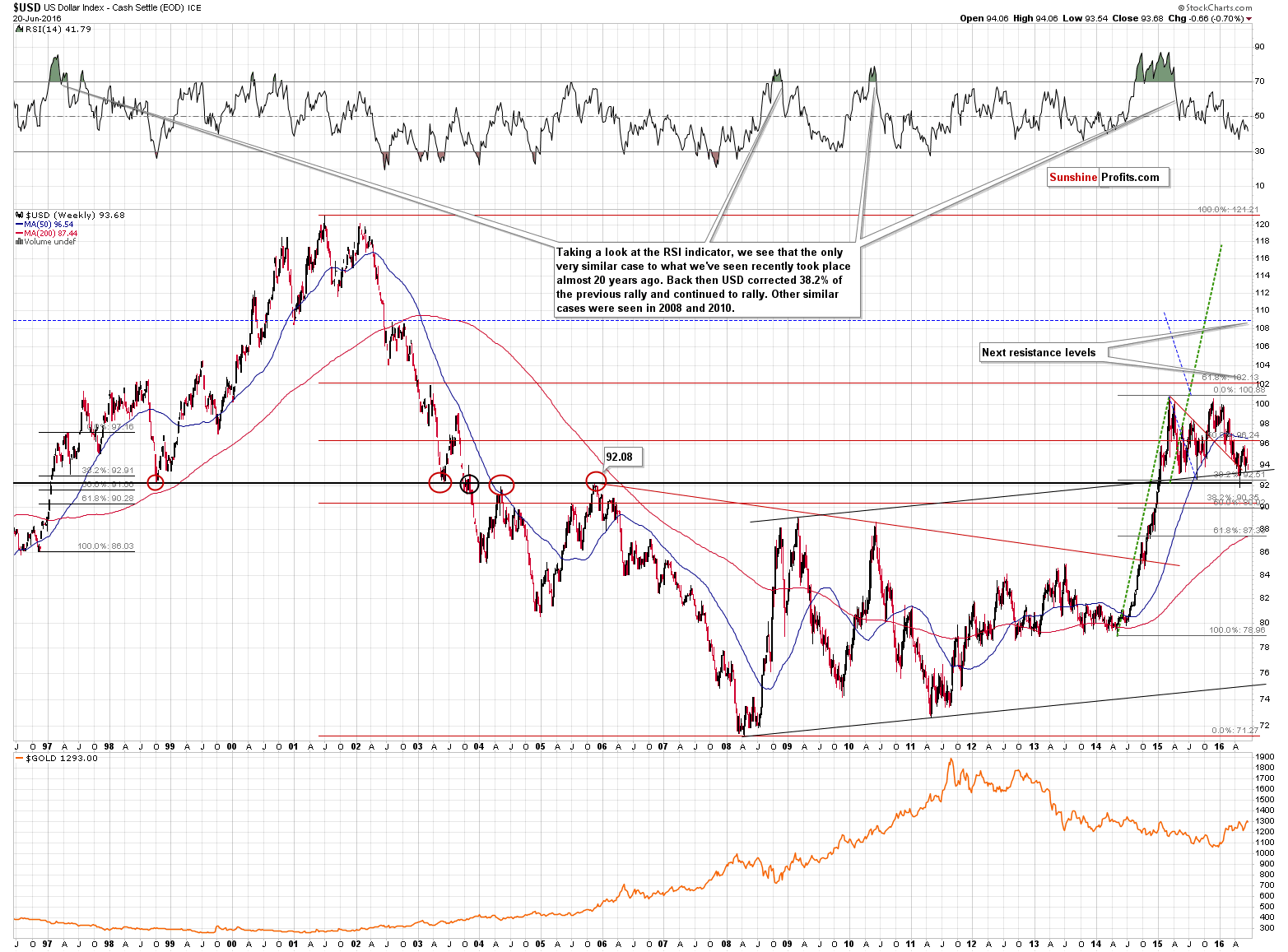Click the red MA(200) legend line swatch
Viewport: 1288px width, 952px height.
point(19,234)
